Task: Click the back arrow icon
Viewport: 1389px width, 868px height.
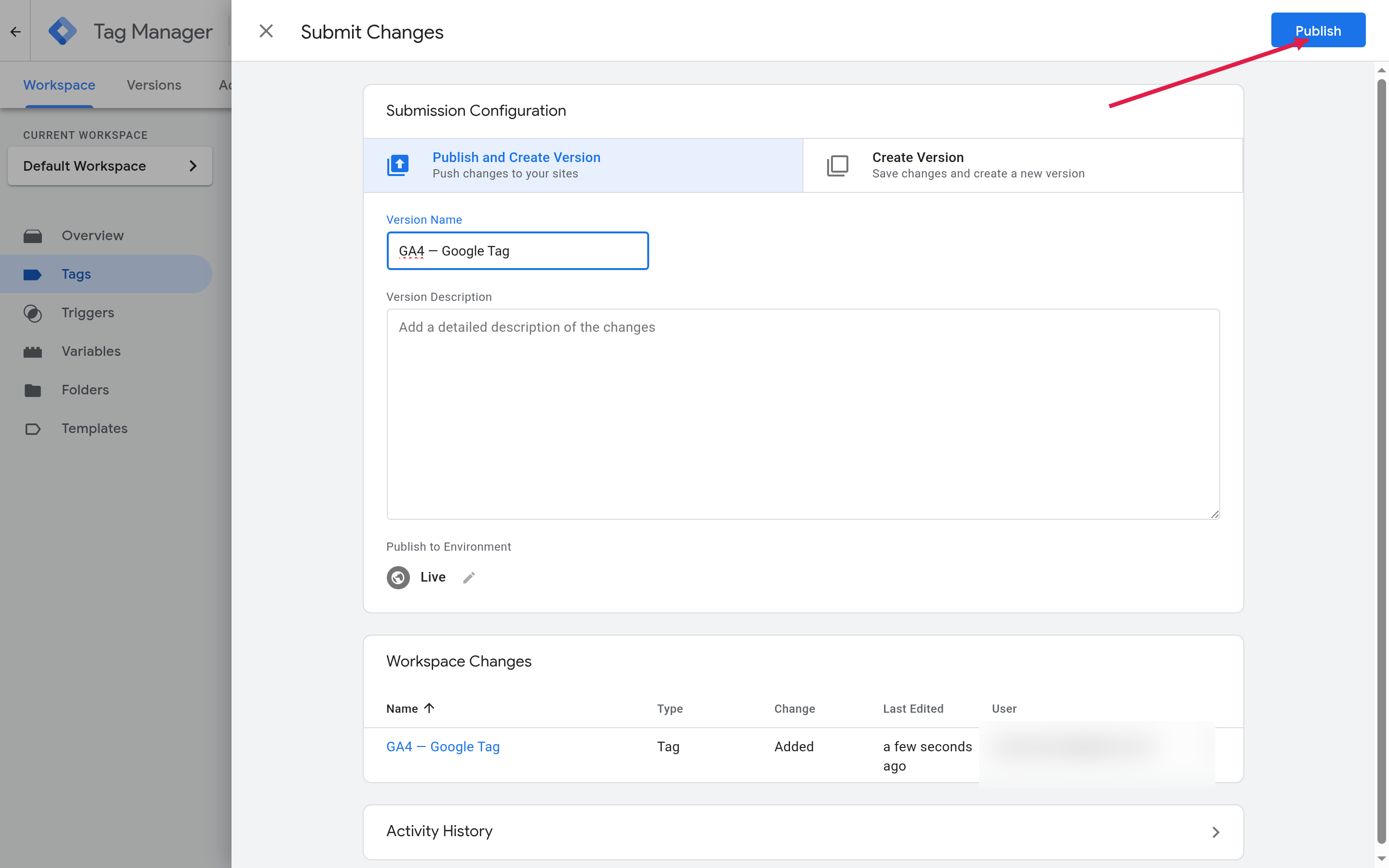Action: (x=15, y=31)
